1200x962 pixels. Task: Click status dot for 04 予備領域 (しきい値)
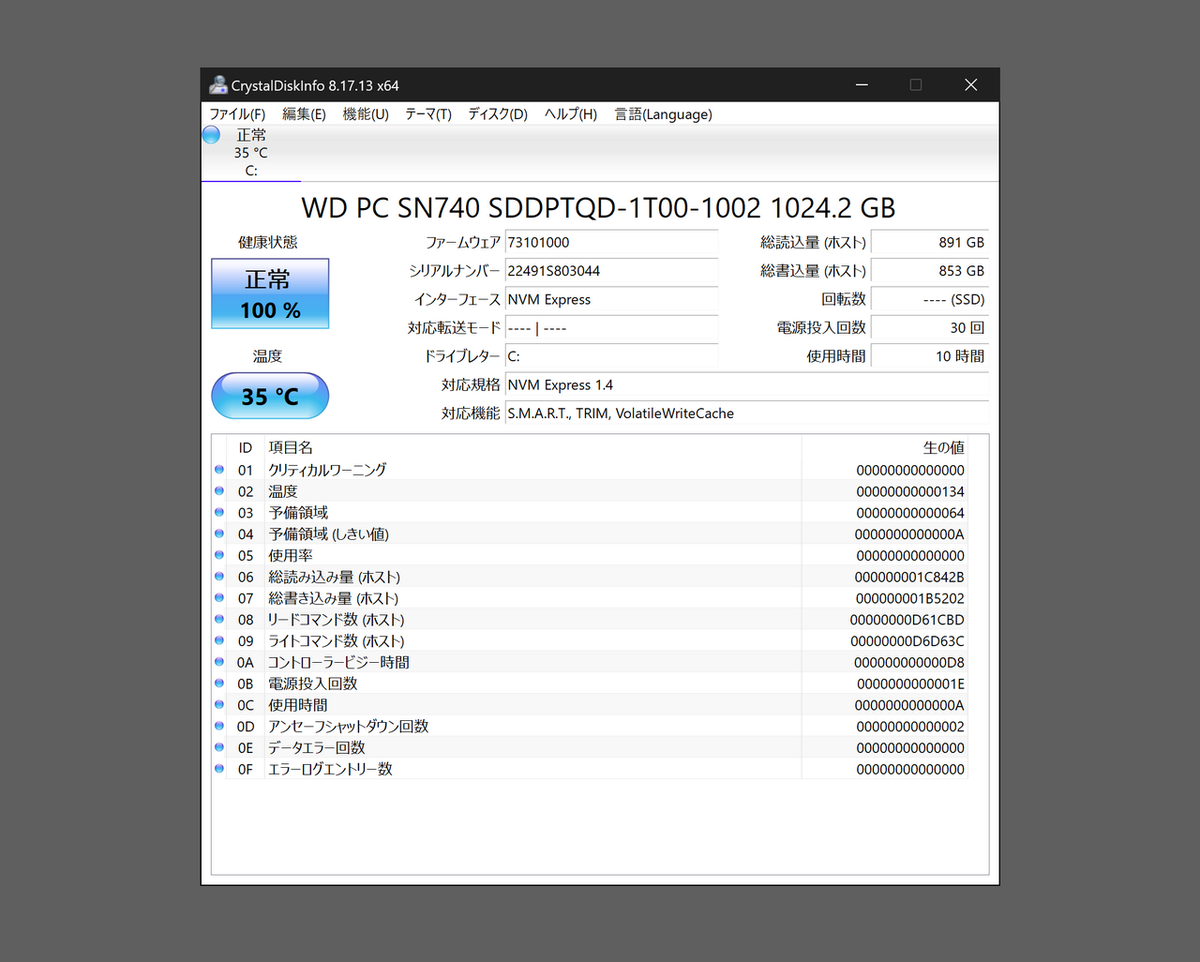click(219, 534)
